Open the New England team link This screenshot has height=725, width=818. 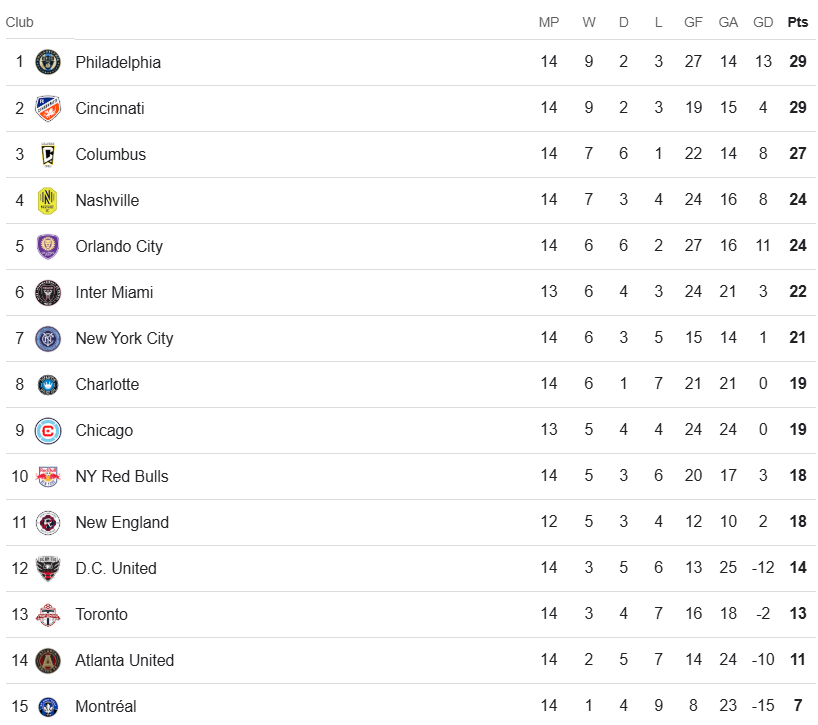(122, 522)
